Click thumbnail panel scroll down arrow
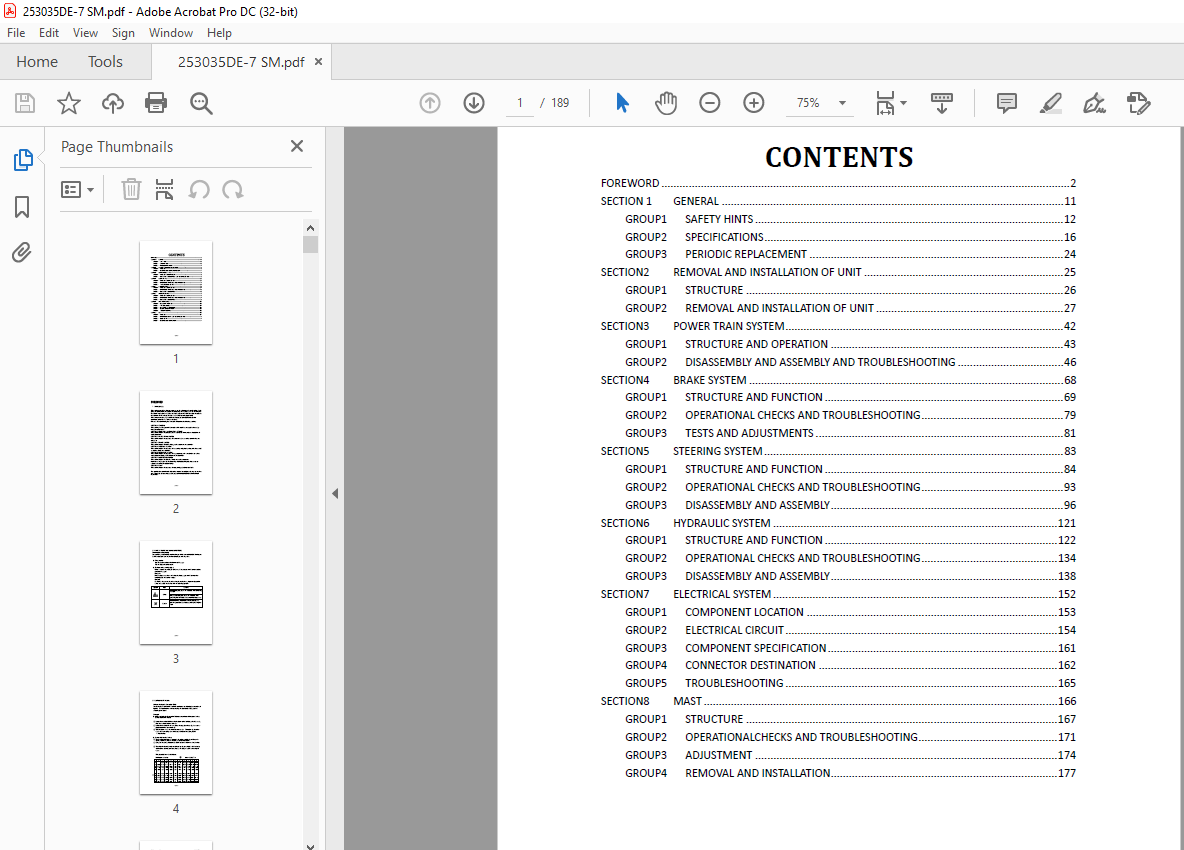 point(310,845)
